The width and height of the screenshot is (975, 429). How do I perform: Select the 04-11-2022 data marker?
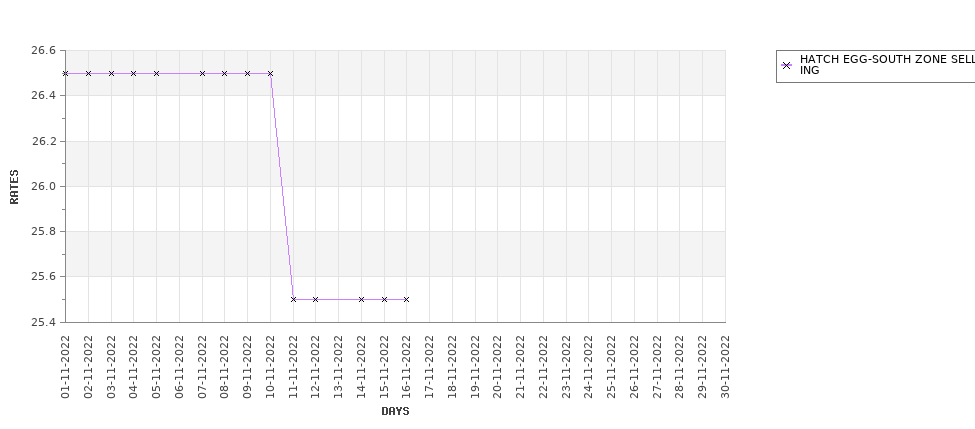134,73
